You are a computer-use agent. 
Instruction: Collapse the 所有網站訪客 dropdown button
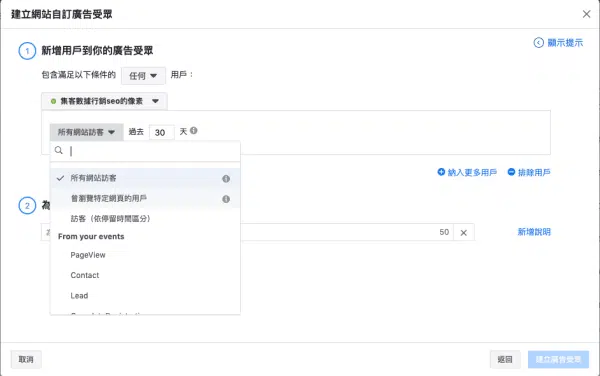[86, 132]
